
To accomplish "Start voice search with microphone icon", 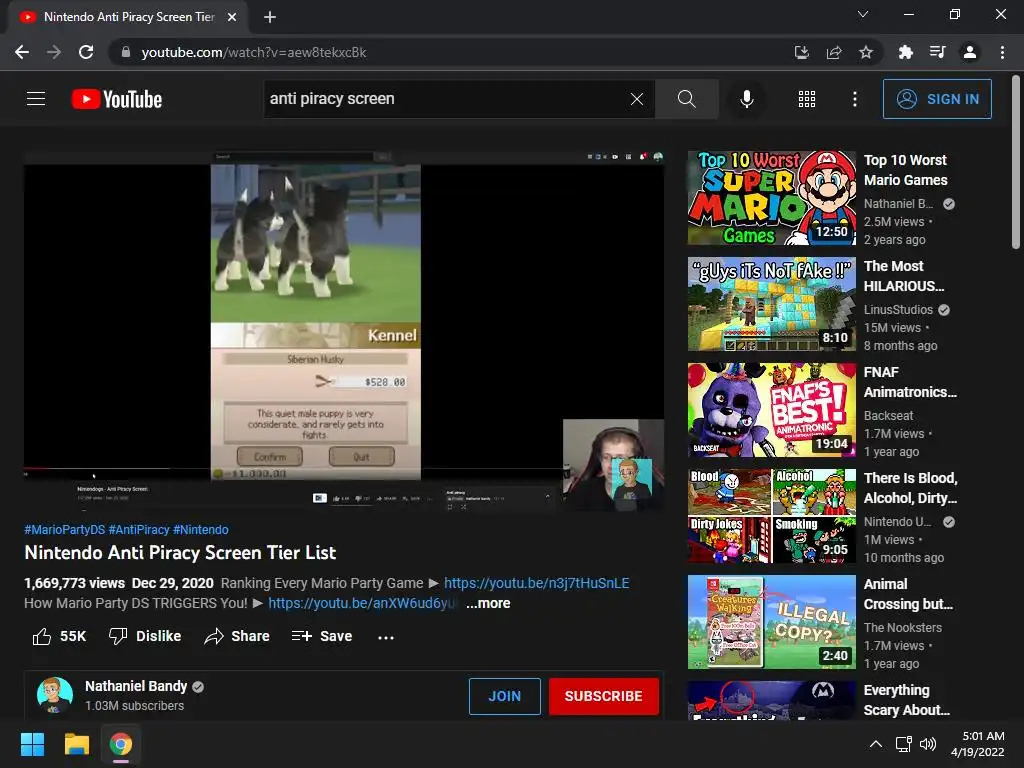I will click(x=746, y=99).
